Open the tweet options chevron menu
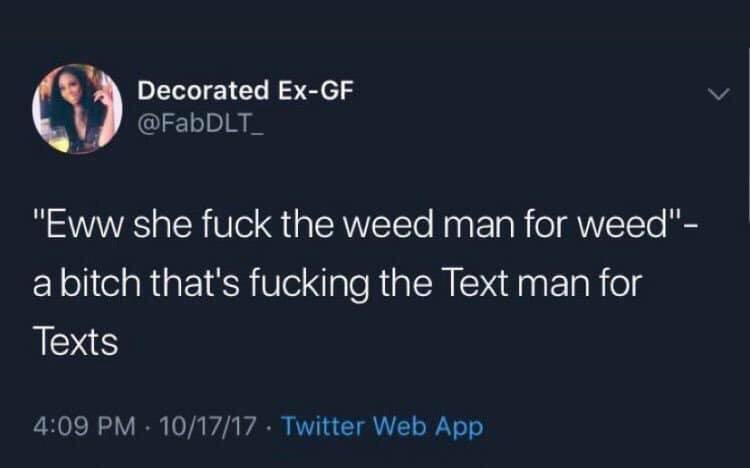Image resolution: width=750 pixels, height=468 pixels. 719,94
